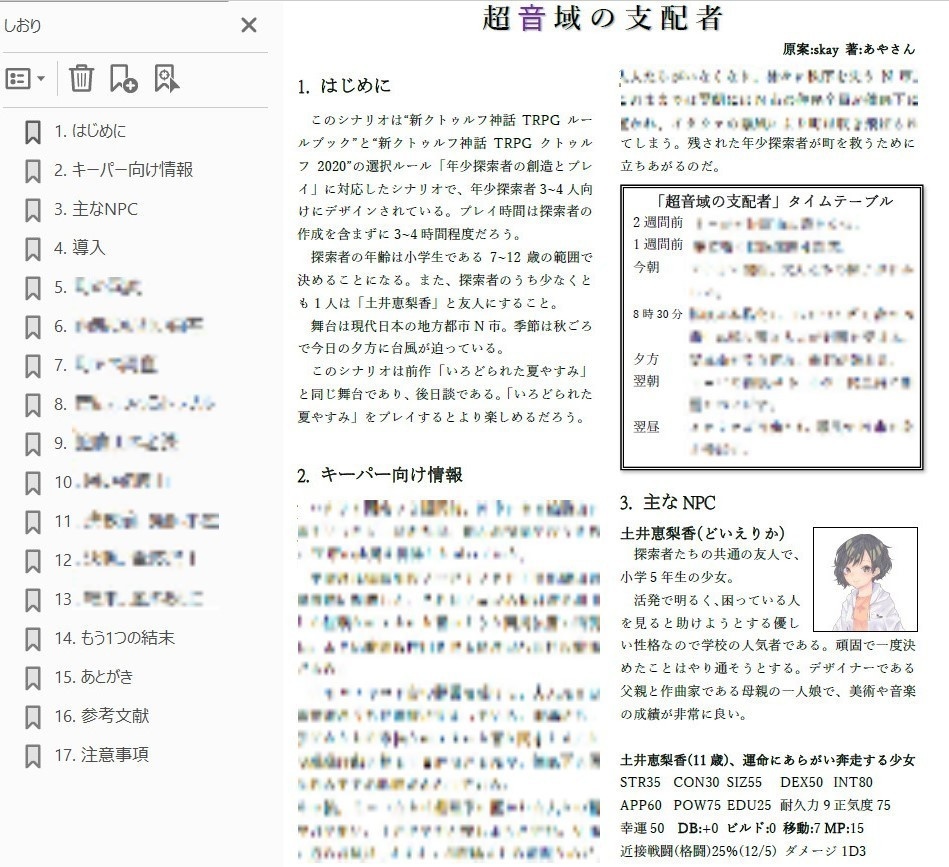Screen dimensions: 949x867
Task: Close the しおり bookmark panel
Action: [249, 25]
